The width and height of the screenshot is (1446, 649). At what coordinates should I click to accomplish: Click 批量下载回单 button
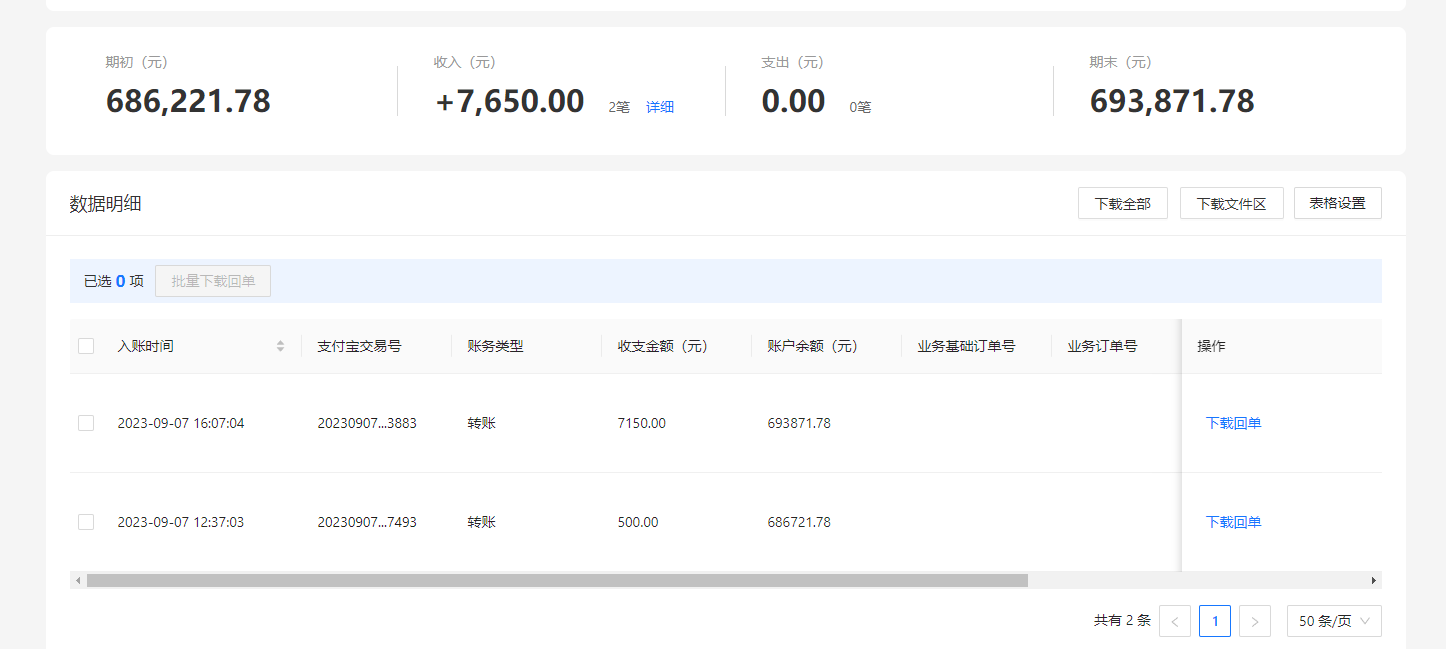point(213,281)
